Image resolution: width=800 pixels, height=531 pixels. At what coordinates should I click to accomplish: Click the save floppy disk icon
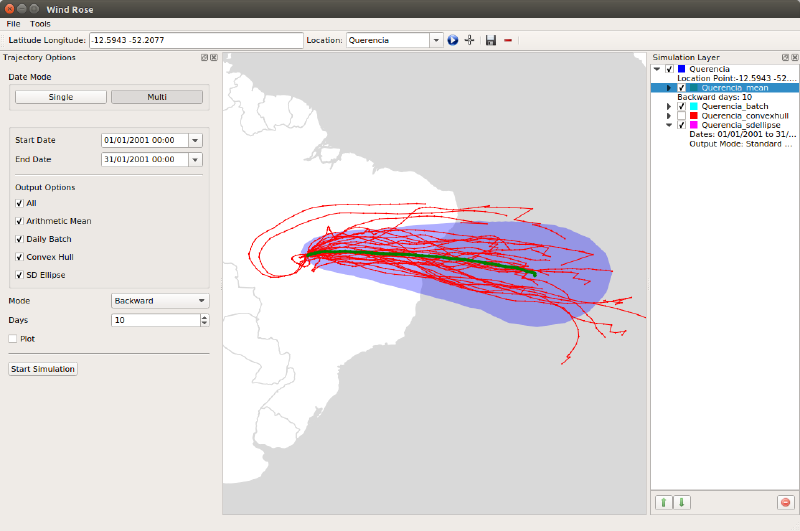tap(490, 41)
